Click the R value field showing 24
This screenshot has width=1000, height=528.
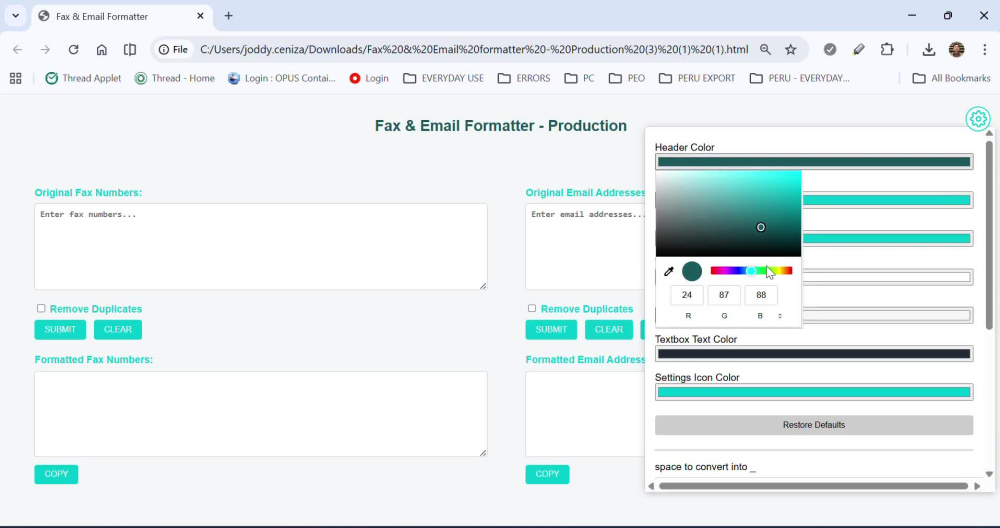tap(687, 295)
